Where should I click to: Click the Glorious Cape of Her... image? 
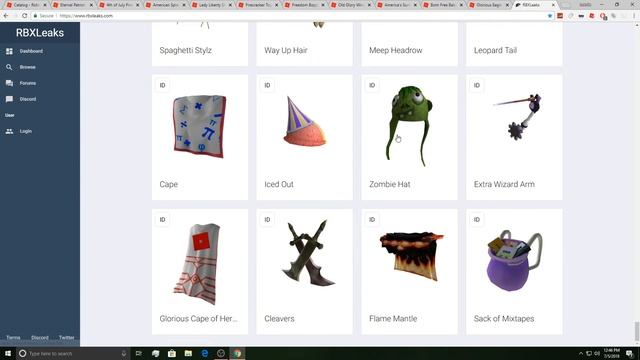[198, 264]
